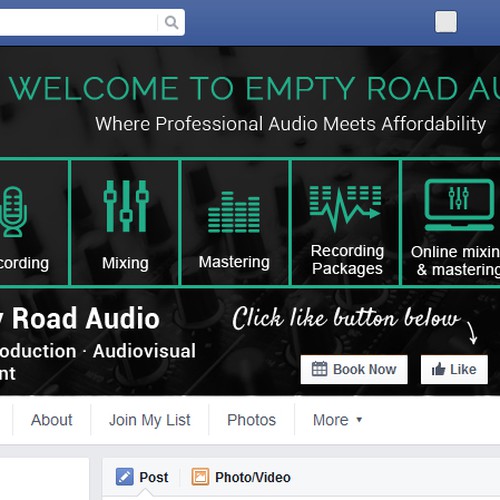
Task: Click the Online mixing laptop icon
Action: click(x=459, y=205)
